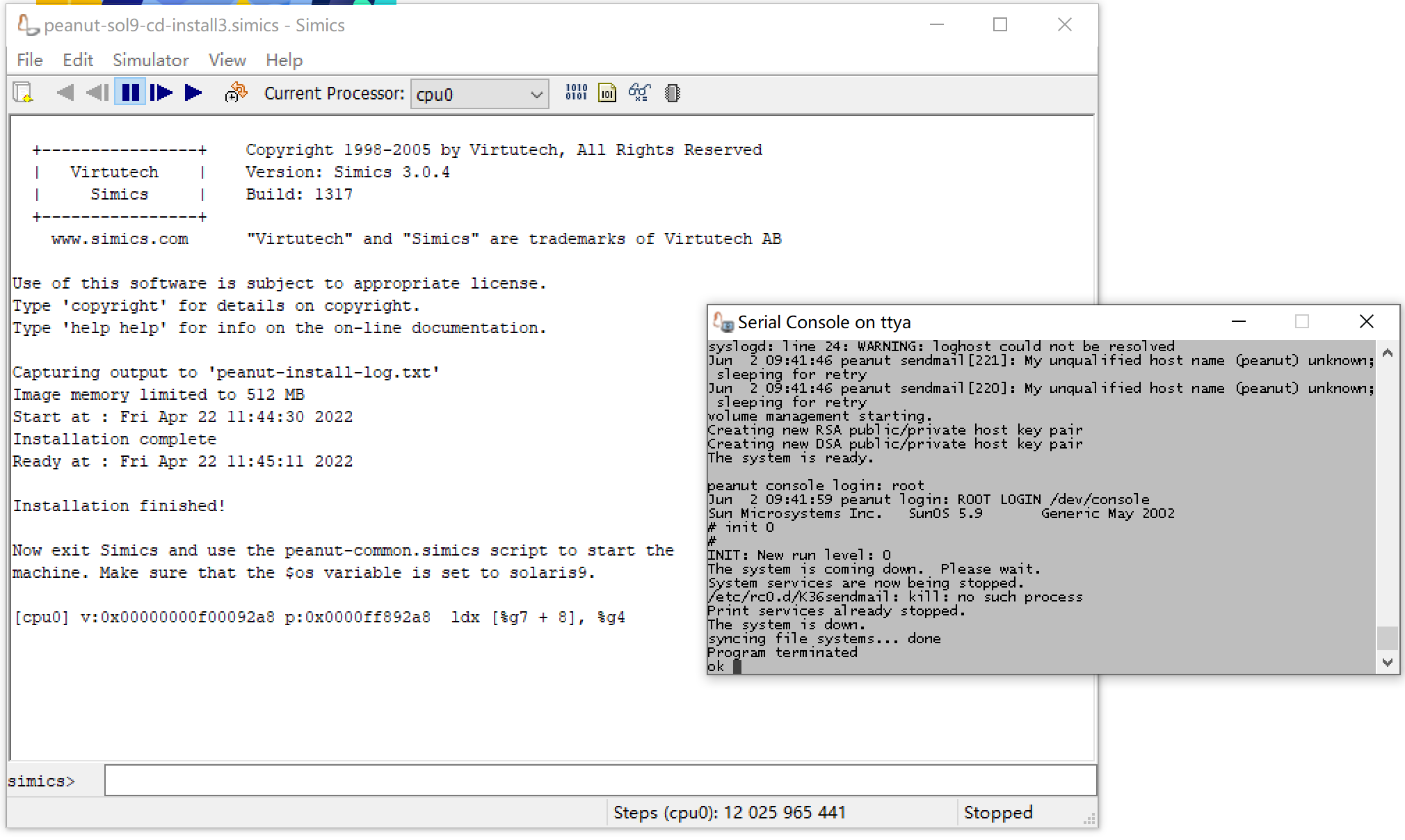Open the Current Processor dropdown
Viewport: 1405px width, 840px height.
click(x=535, y=93)
